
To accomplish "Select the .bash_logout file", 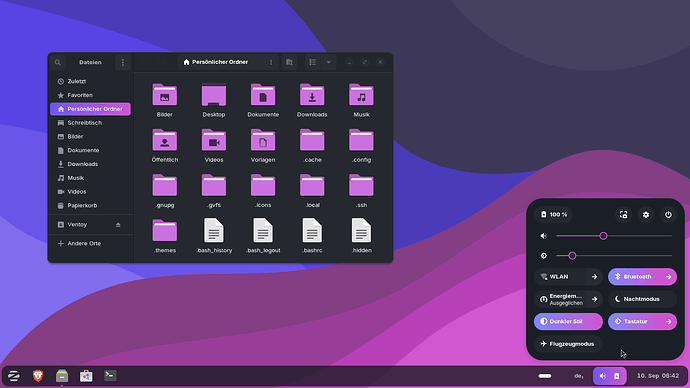I will click(263, 231).
